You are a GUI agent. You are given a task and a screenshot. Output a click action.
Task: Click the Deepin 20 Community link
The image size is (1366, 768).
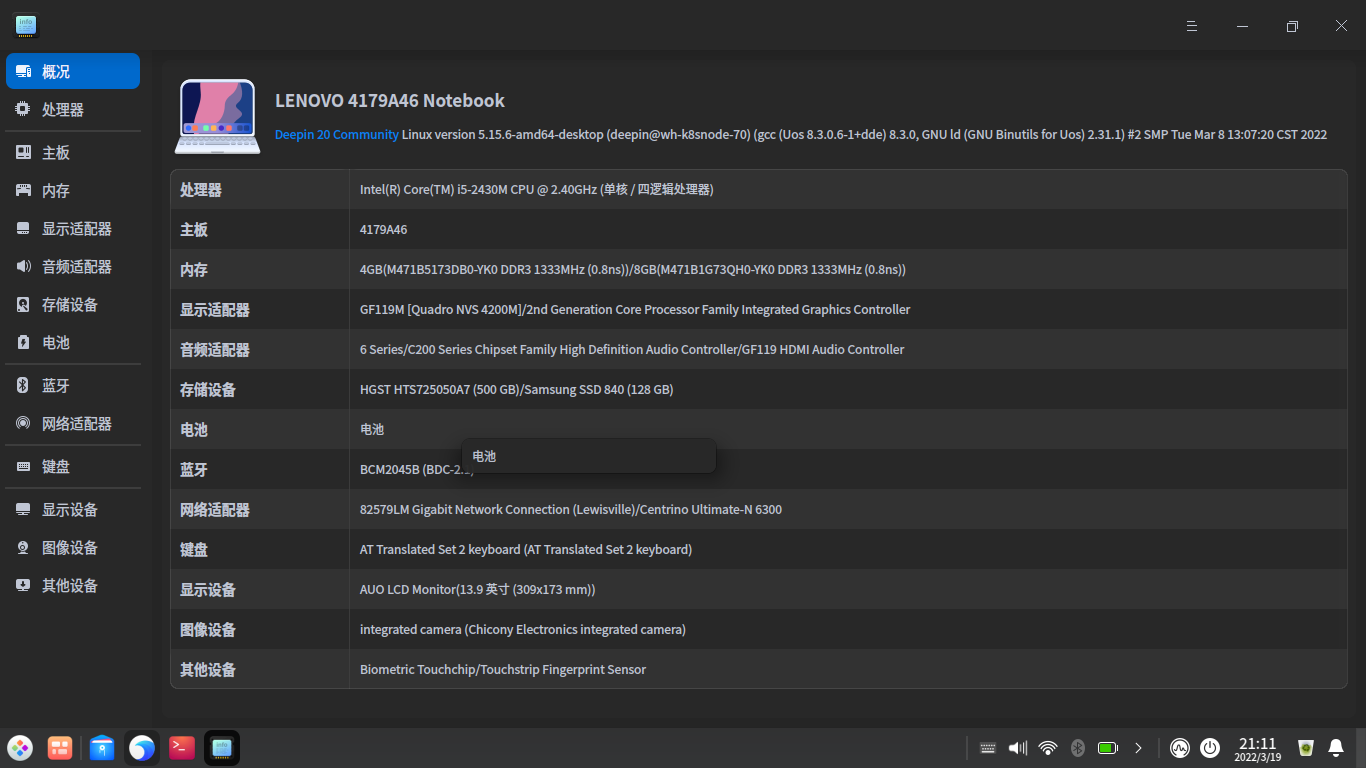pos(336,135)
